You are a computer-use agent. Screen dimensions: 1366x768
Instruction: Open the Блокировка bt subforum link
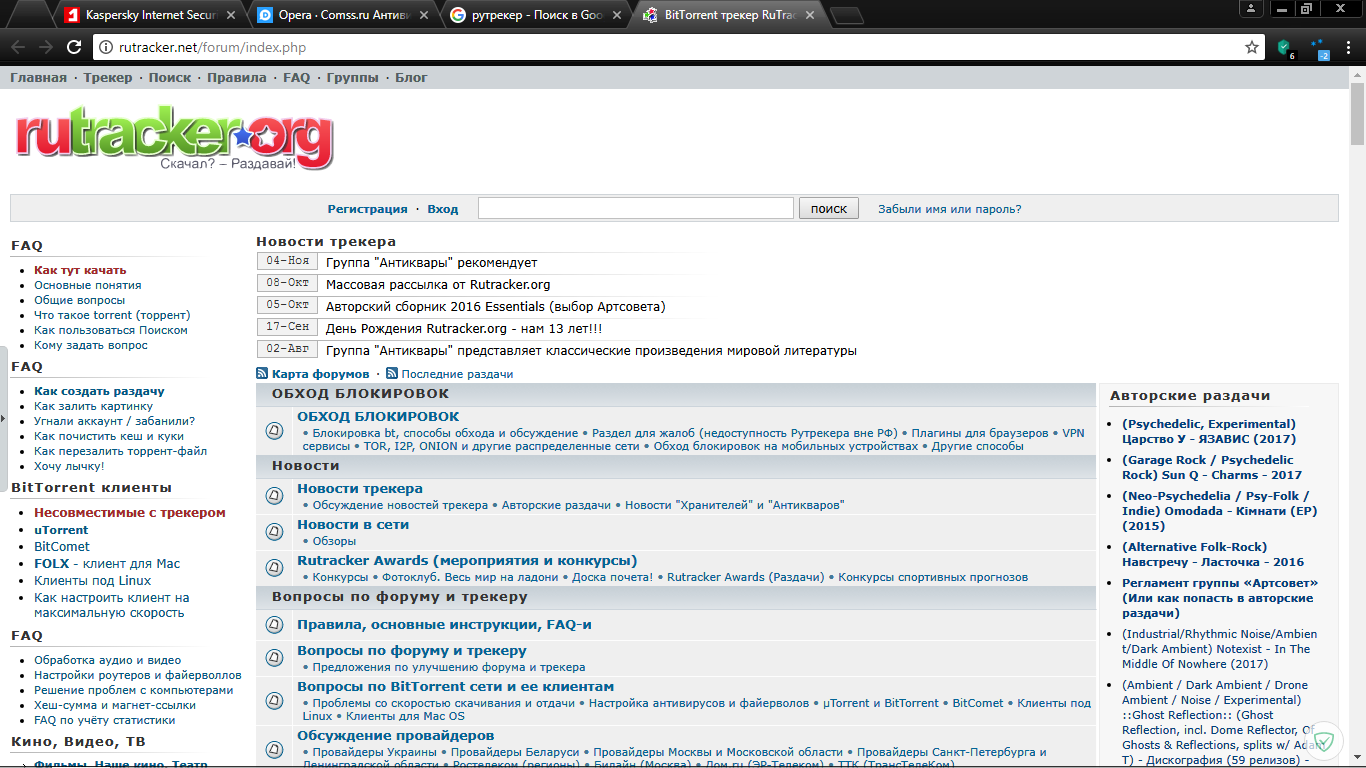click(x=445, y=433)
